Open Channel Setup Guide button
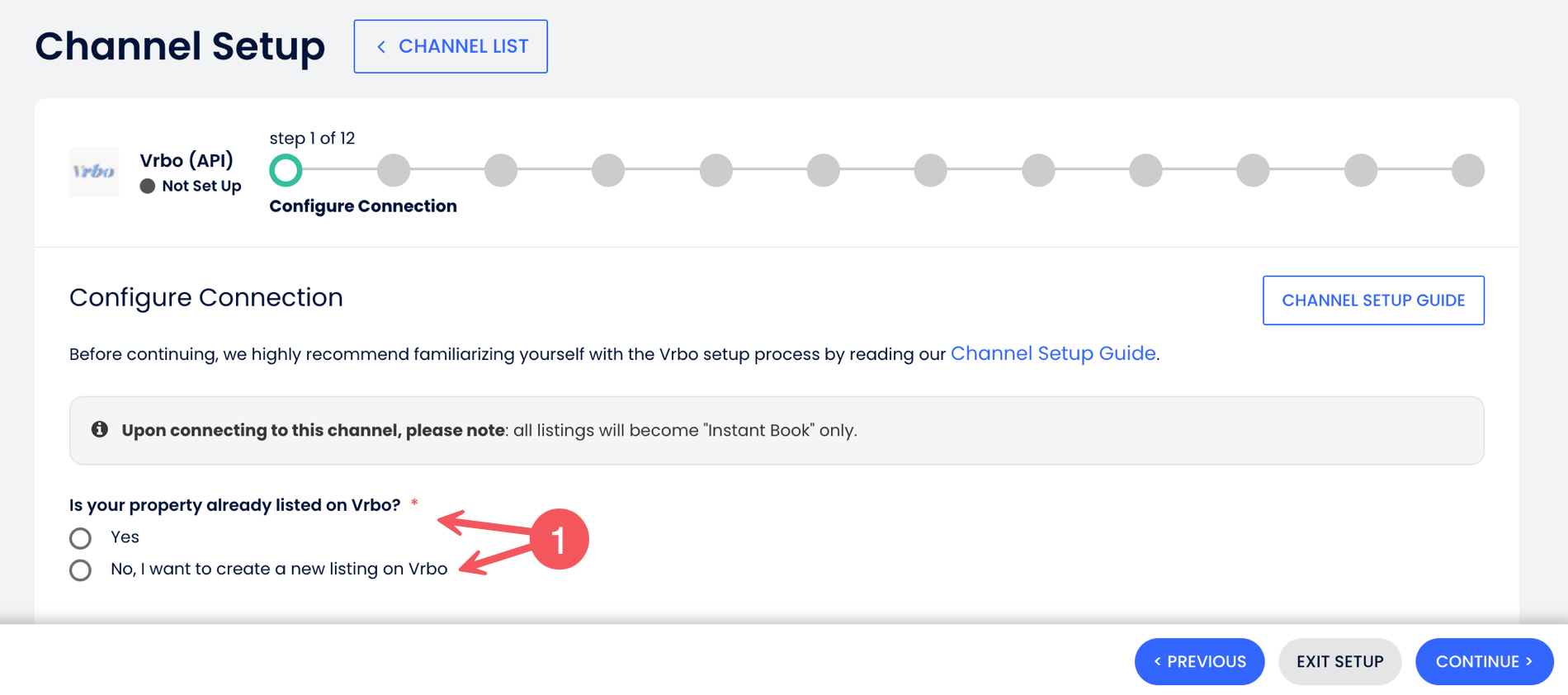 (1373, 300)
